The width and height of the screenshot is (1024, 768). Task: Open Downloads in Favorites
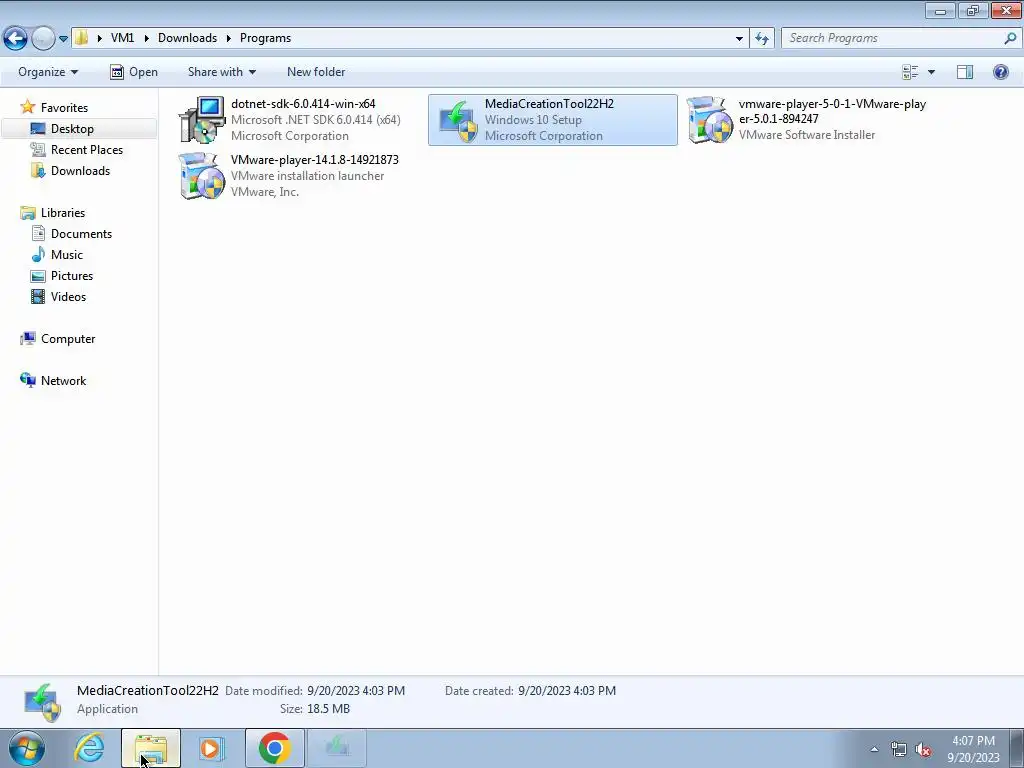[80, 170]
